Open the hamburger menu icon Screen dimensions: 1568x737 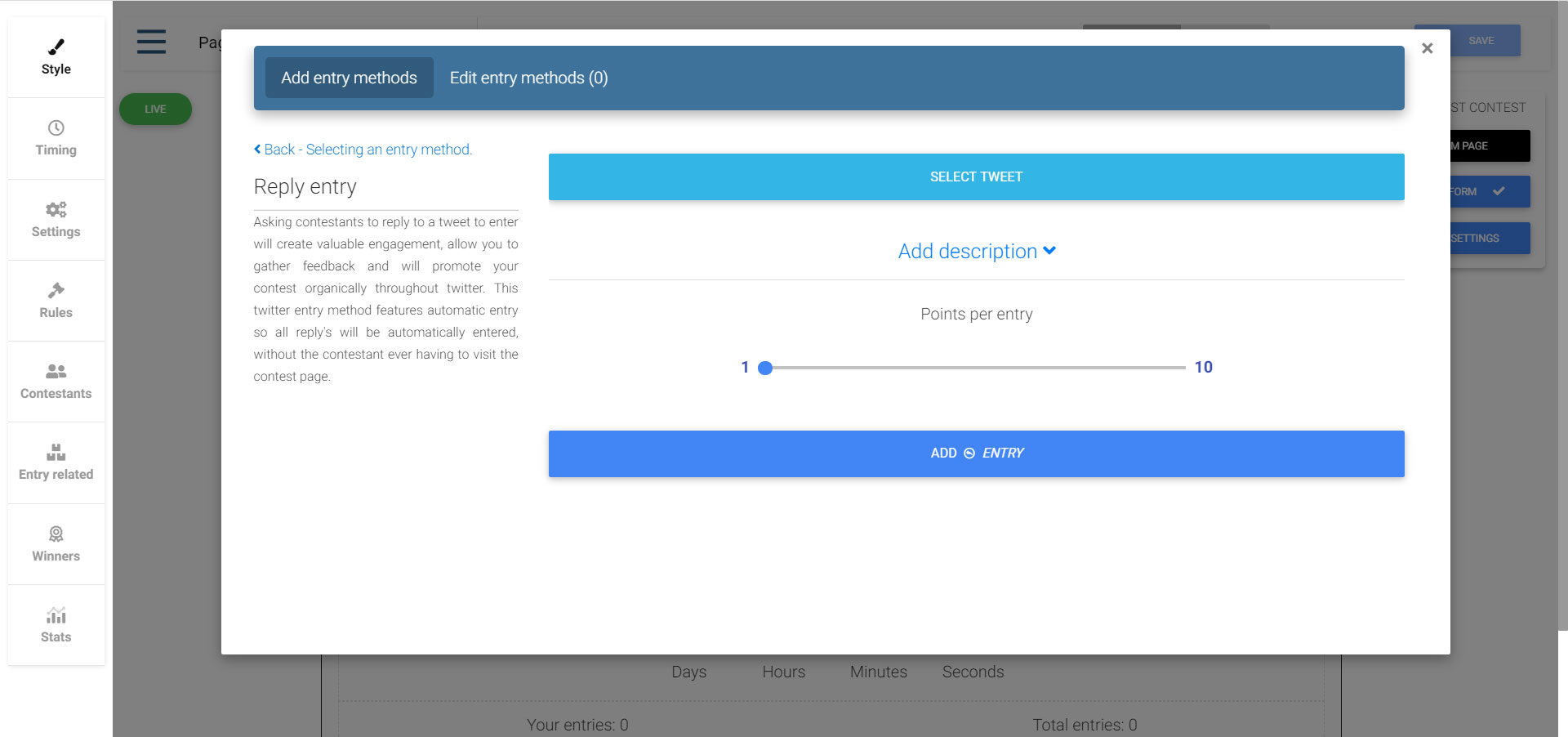[151, 42]
